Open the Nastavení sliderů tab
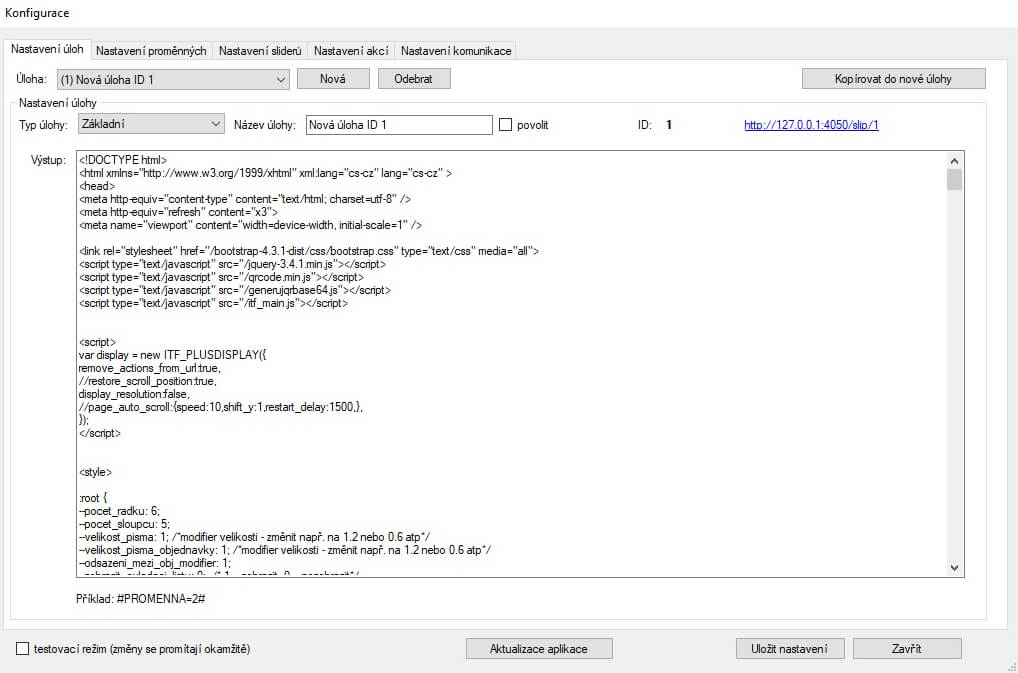1018x673 pixels. 260,51
